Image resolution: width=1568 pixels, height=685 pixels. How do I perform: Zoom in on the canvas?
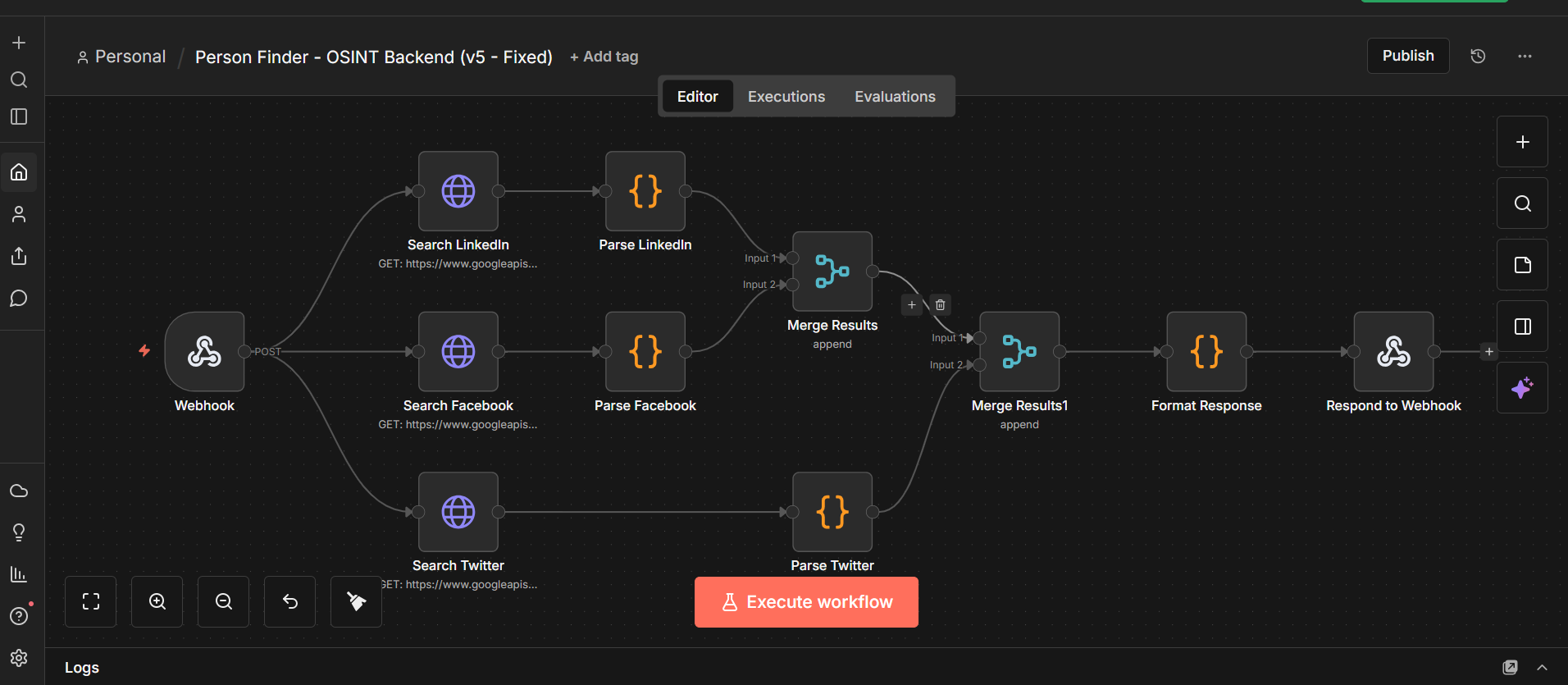point(157,601)
